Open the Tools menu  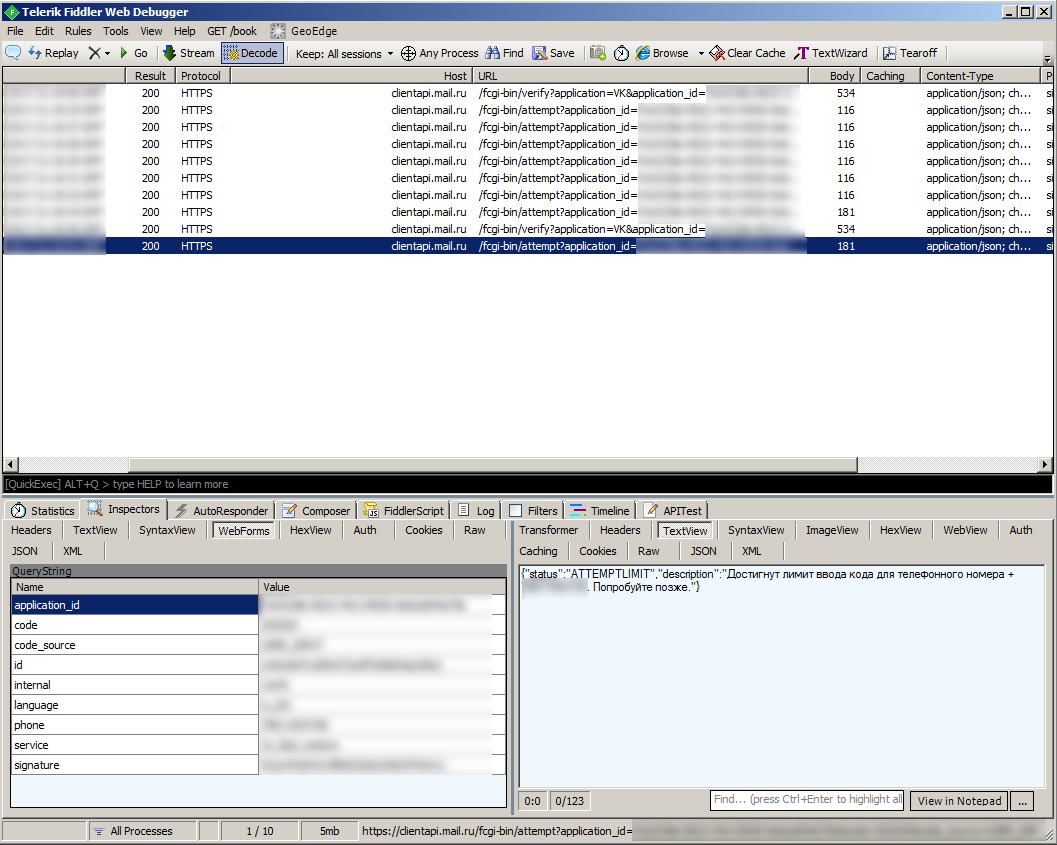click(115, 31)
